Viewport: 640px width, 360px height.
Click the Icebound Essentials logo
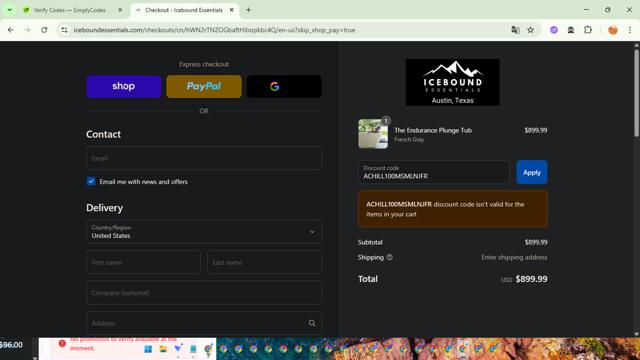453,82
